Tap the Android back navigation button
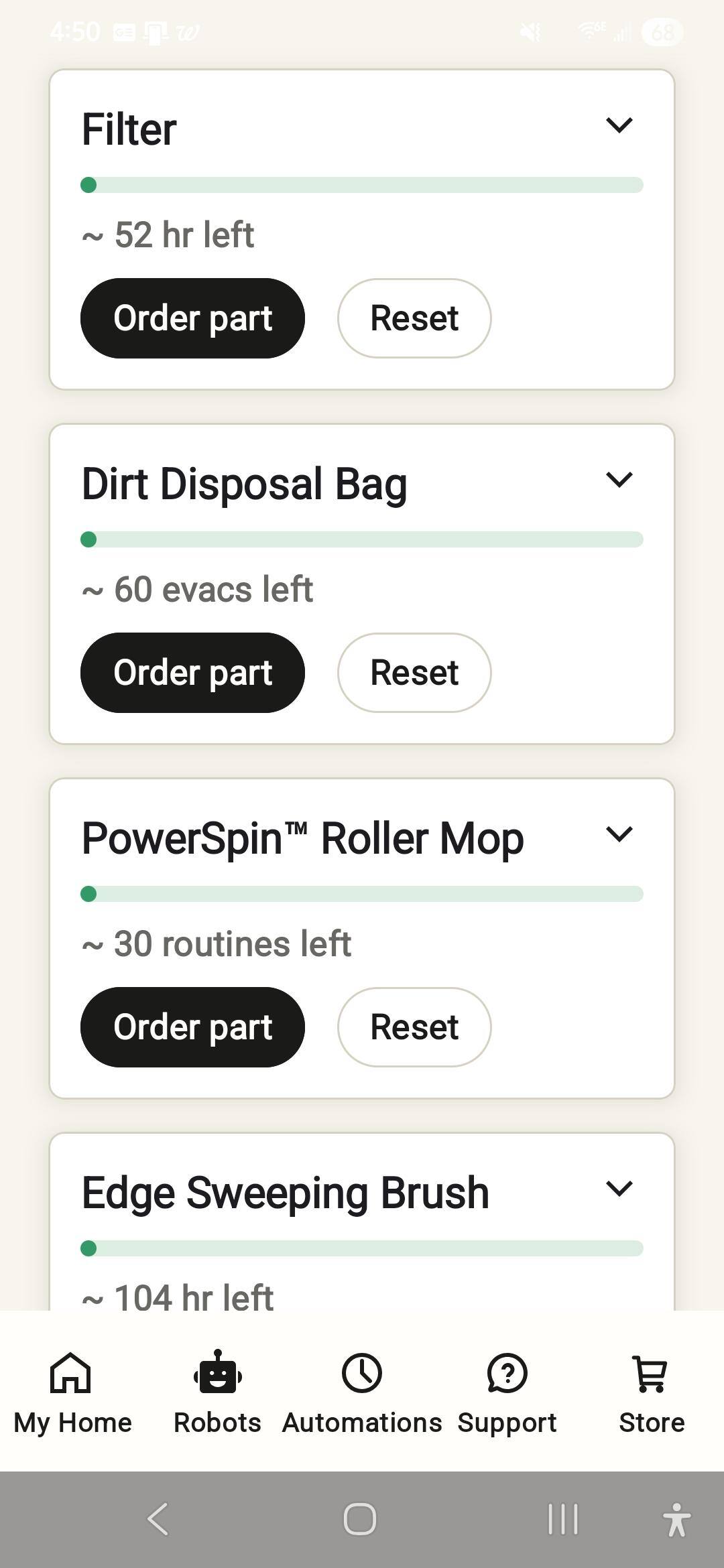This screenshot has width=724, height=1568. click(158, 1518)
